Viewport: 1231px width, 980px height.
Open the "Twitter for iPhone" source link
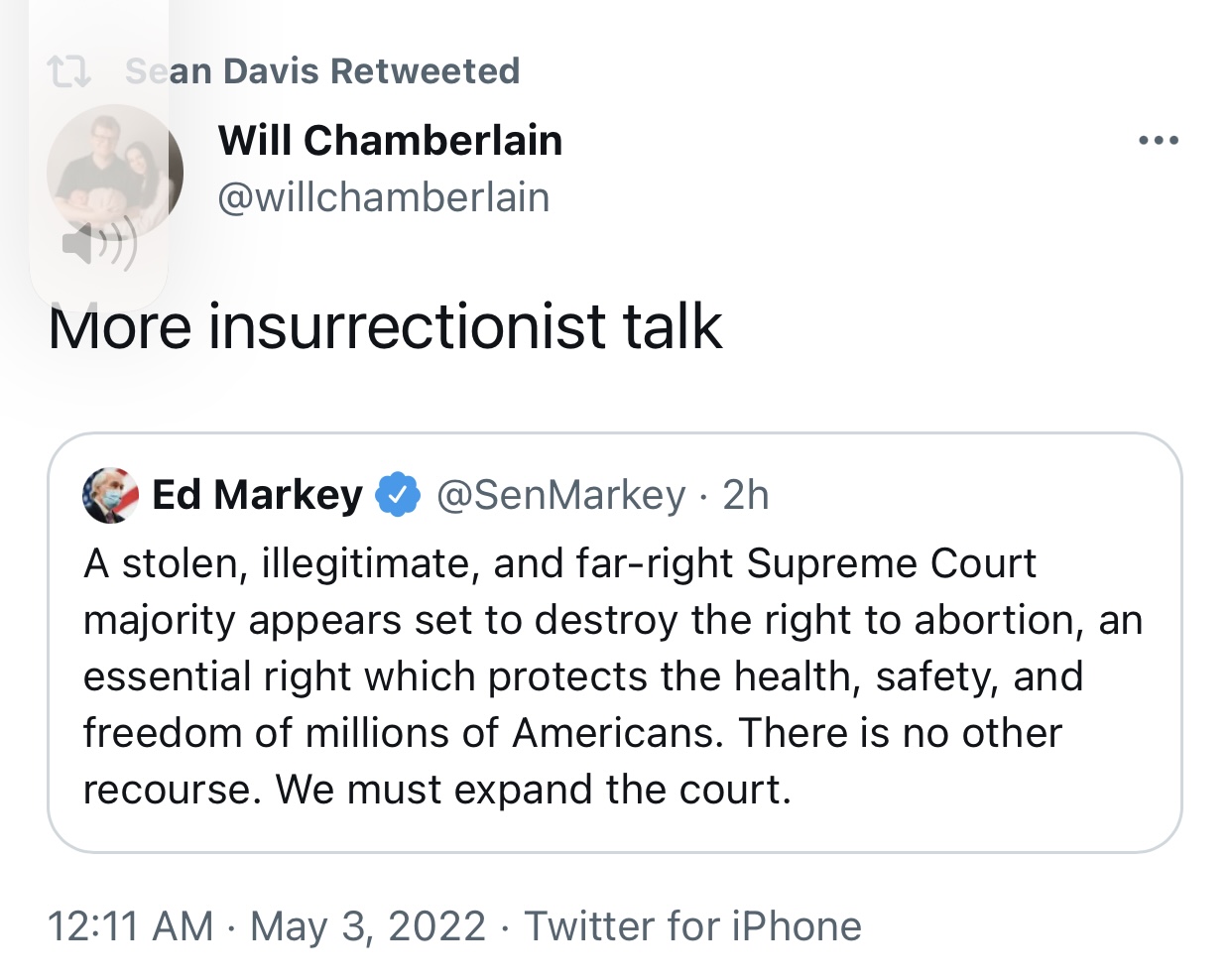tap(692, 926)
